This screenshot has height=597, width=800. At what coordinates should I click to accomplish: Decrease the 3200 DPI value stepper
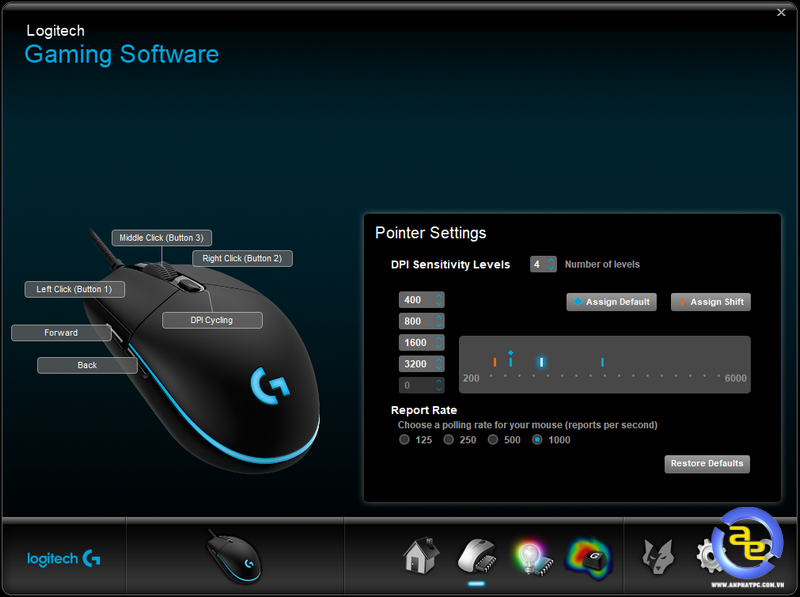pos(436,367)
